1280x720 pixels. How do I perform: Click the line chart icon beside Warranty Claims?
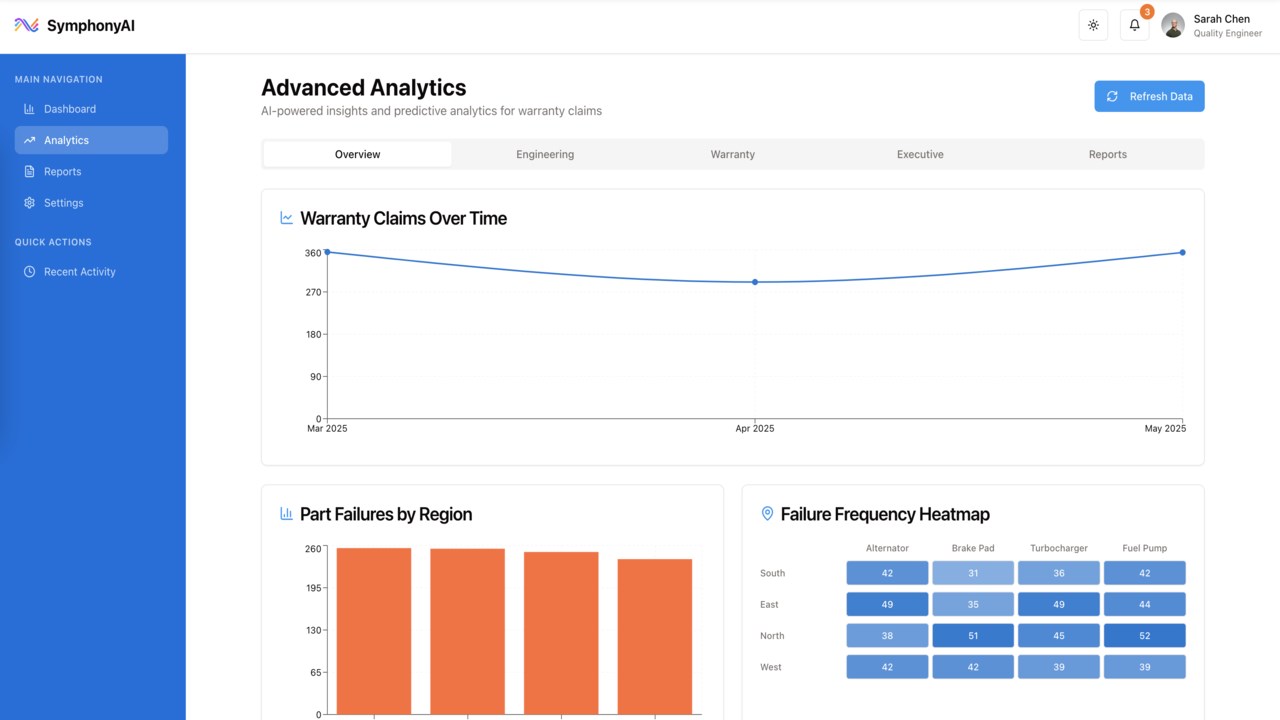[287, 218]
